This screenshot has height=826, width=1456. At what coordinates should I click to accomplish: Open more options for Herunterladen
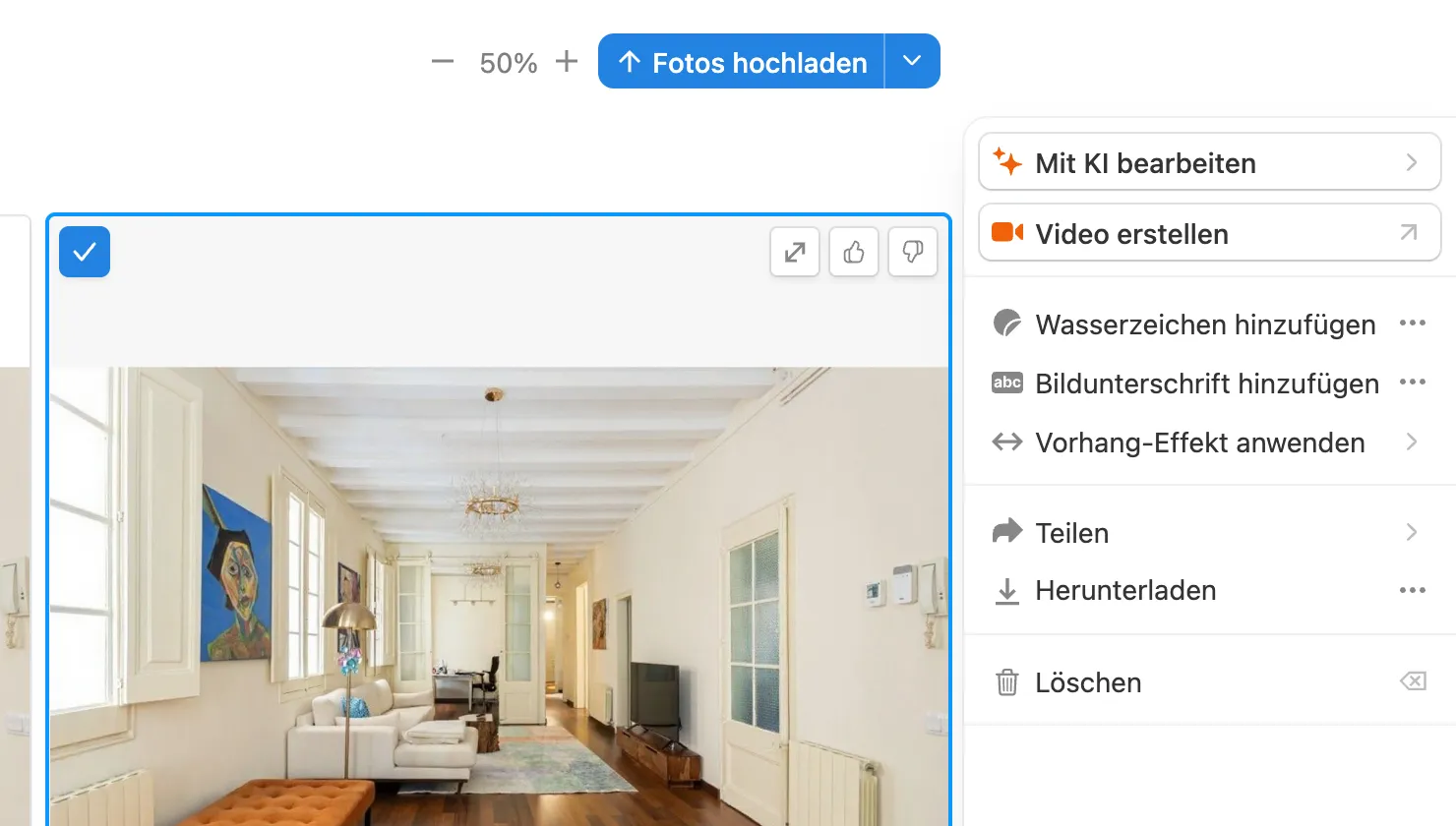coord(1413,590)
